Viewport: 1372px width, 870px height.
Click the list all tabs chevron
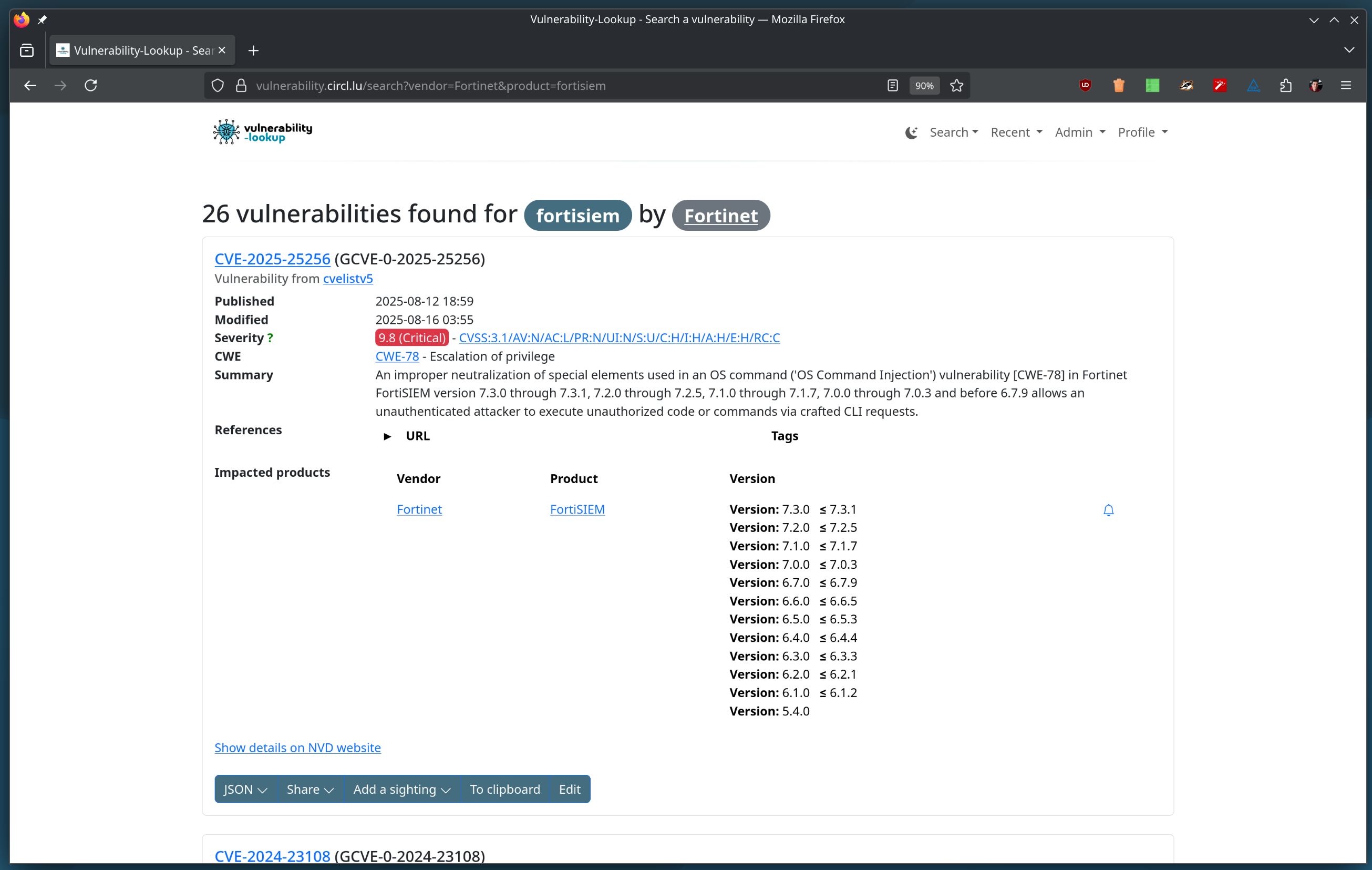[1349, 50]
